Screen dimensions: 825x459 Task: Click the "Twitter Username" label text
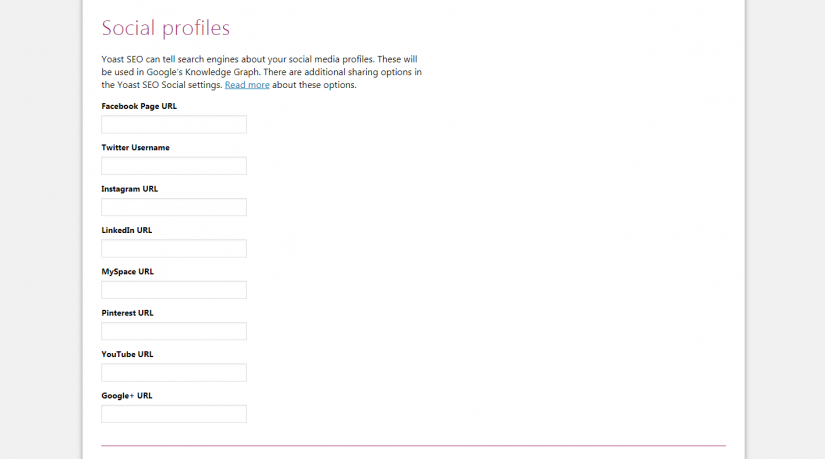coord(135,148)
